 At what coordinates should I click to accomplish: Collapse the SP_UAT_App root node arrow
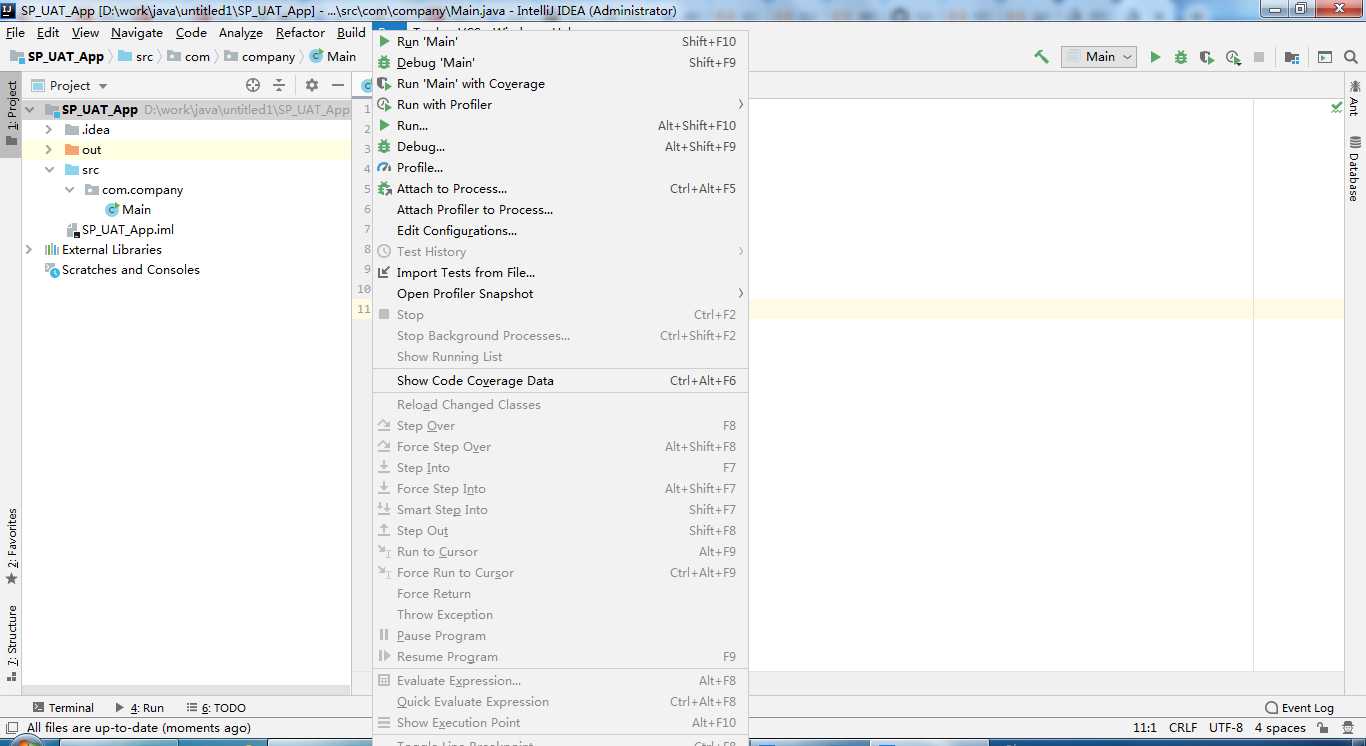[x=30, y=109]
